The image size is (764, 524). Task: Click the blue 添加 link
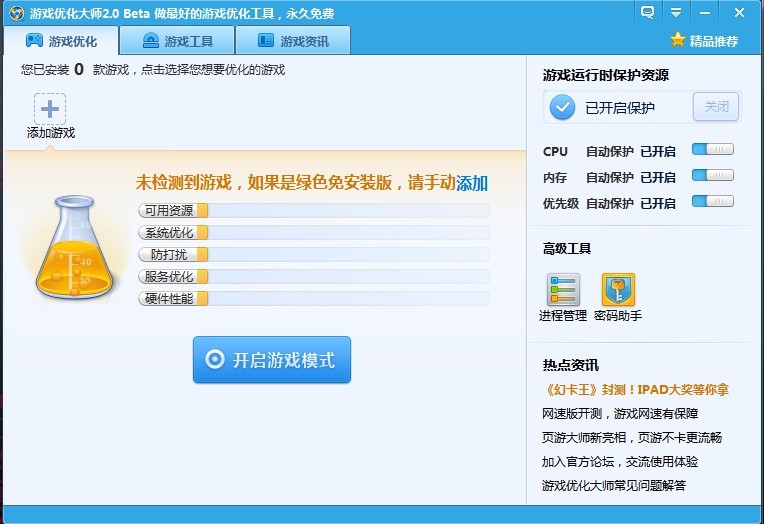472,183
